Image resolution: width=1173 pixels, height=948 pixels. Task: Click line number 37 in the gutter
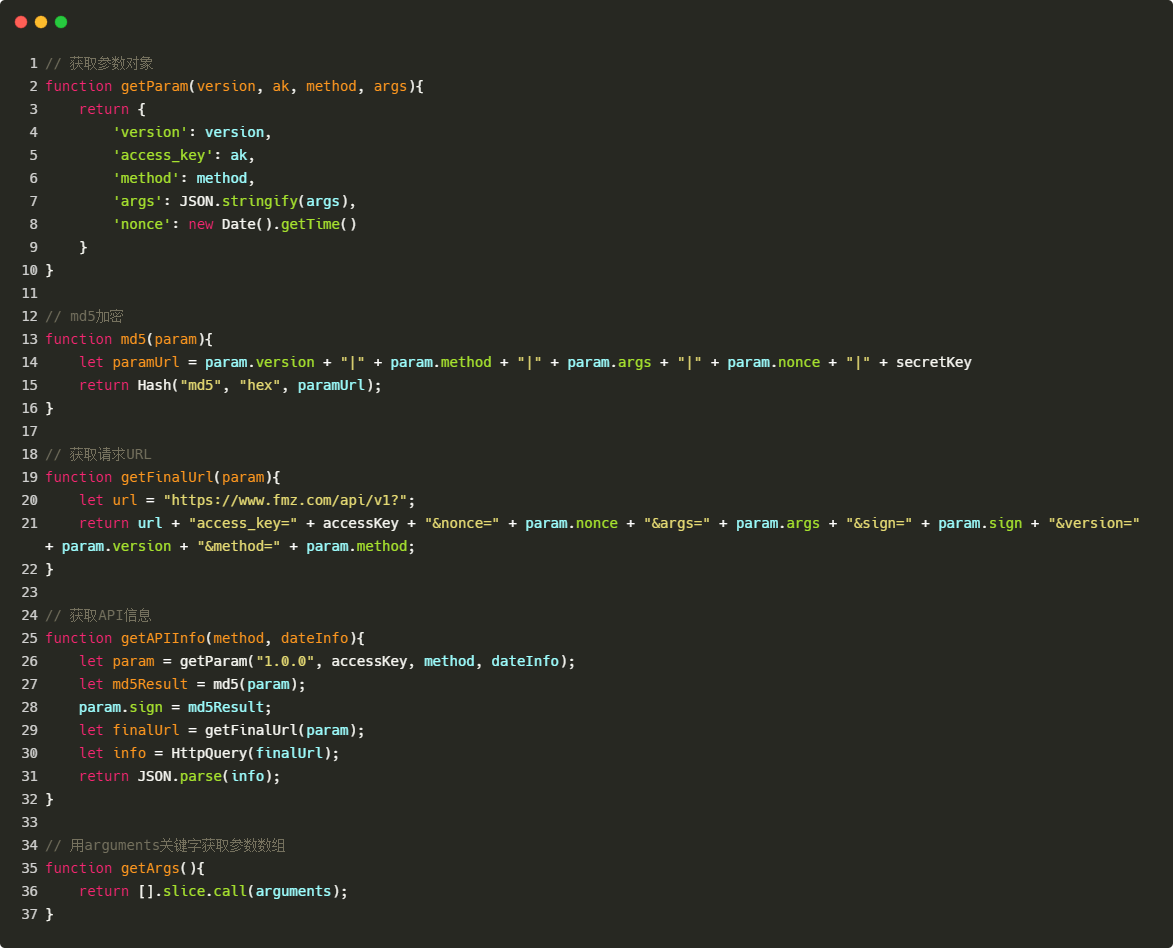pyautogui.click(x=30, y=915)
